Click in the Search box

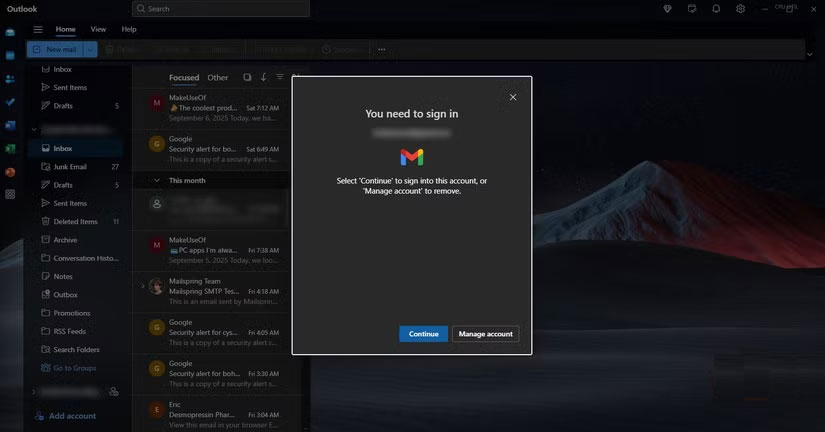pos(220,9)
